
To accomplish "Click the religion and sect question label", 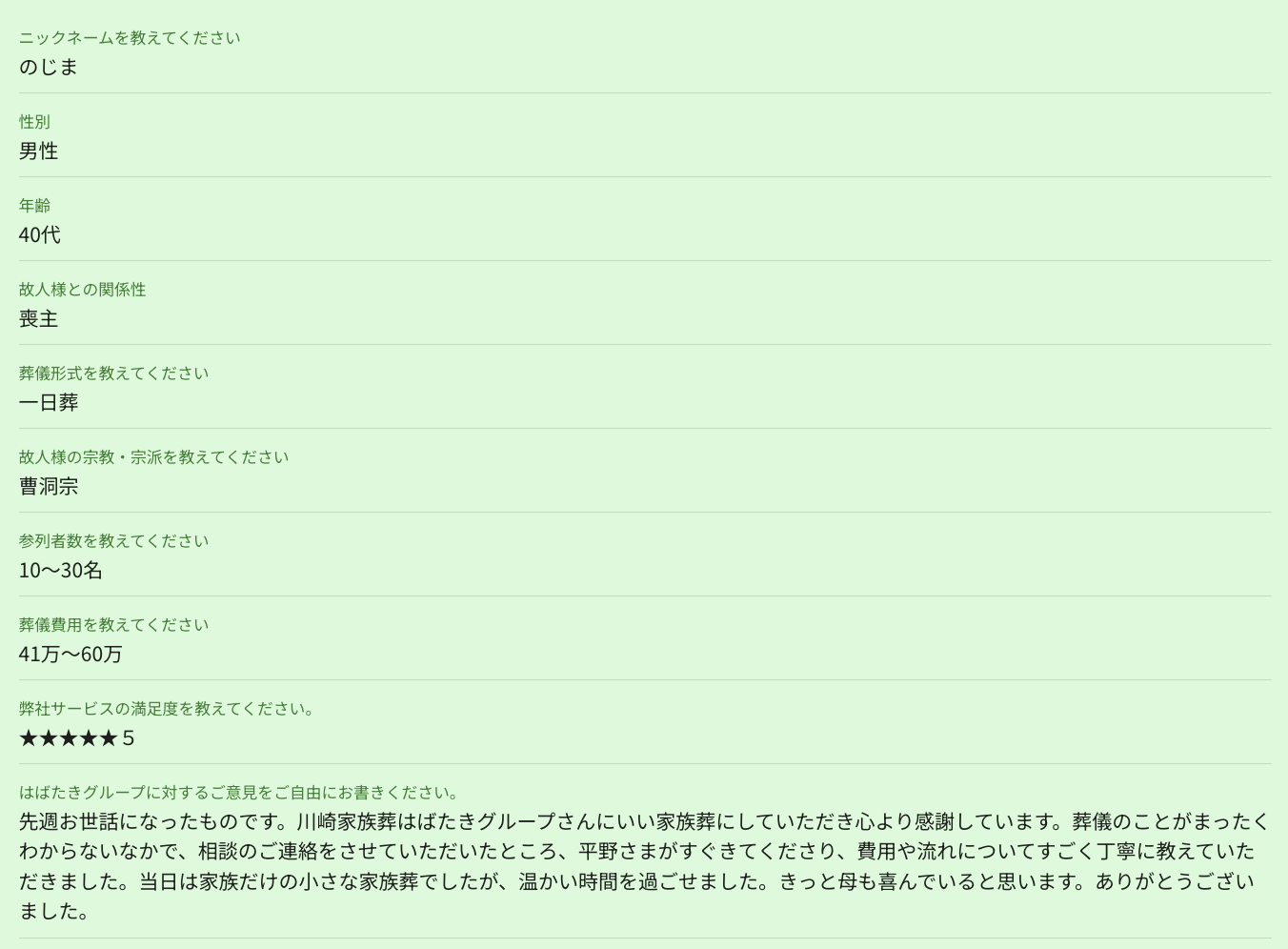I will pyautogui.click(x=153, y=457).
